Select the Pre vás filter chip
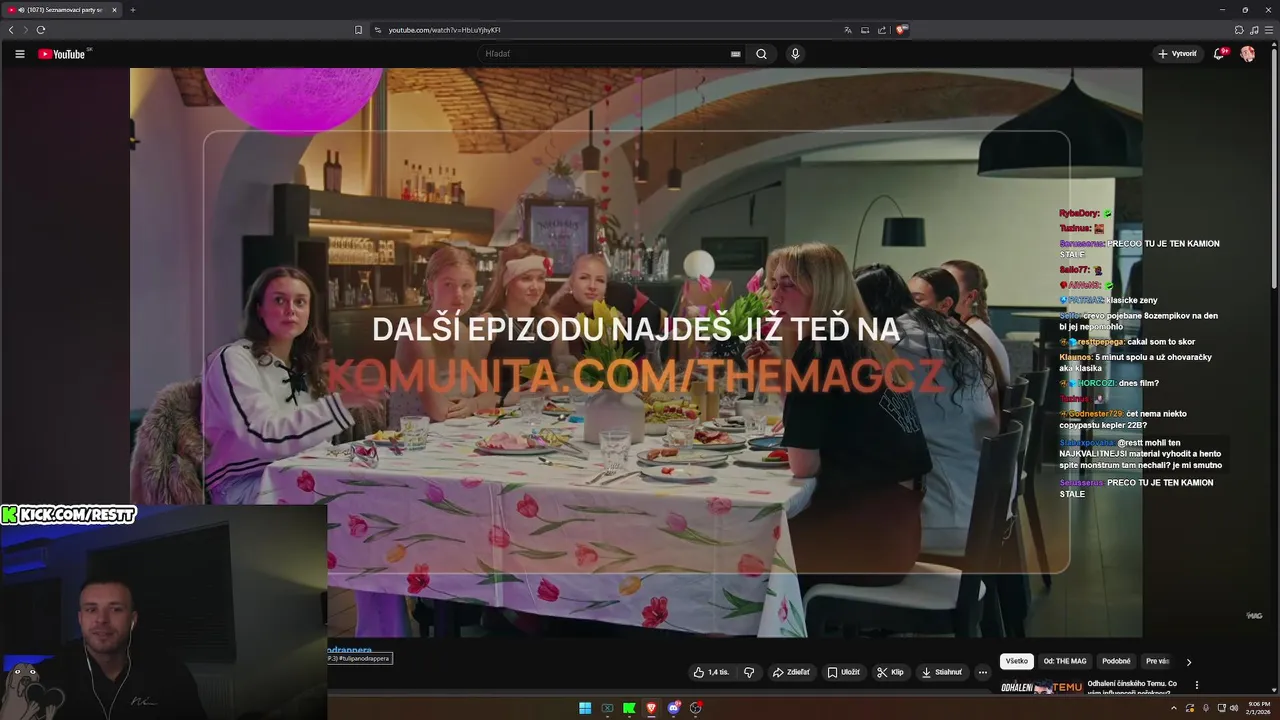 (1157, 661)
